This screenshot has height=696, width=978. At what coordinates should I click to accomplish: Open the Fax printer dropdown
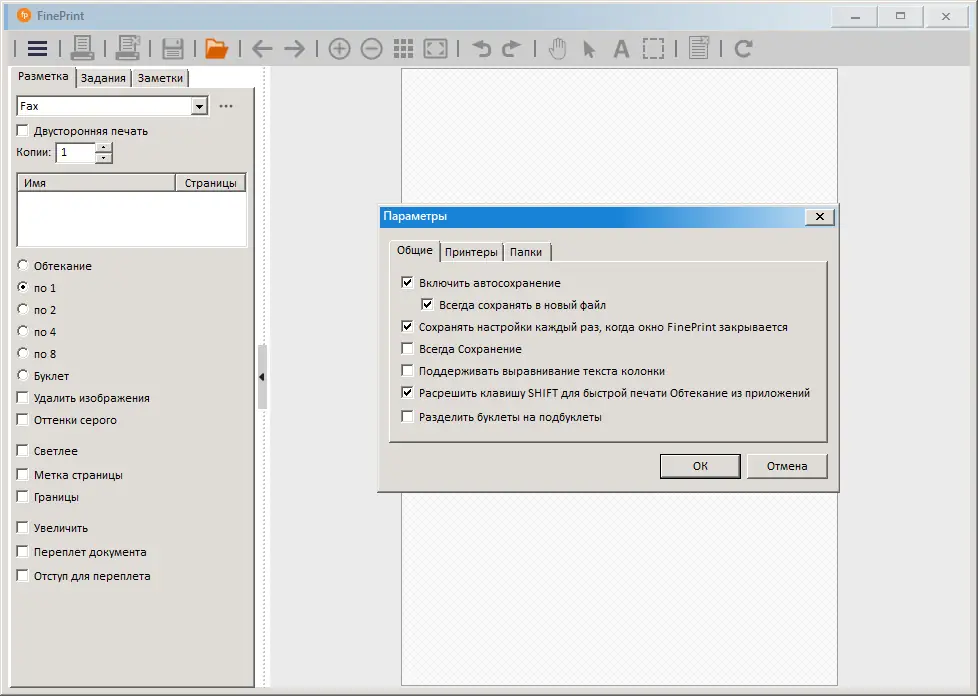199,106
